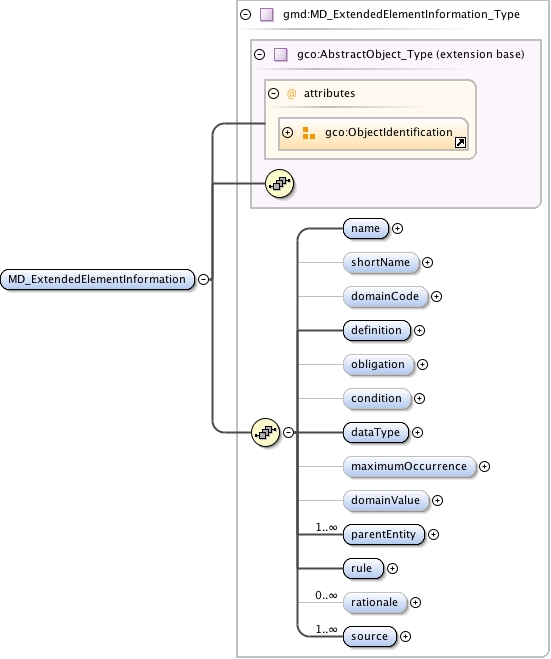The width and height of the screenshot is (551, 659).
Task: Expand the dataType element
Action: (417, 432)
